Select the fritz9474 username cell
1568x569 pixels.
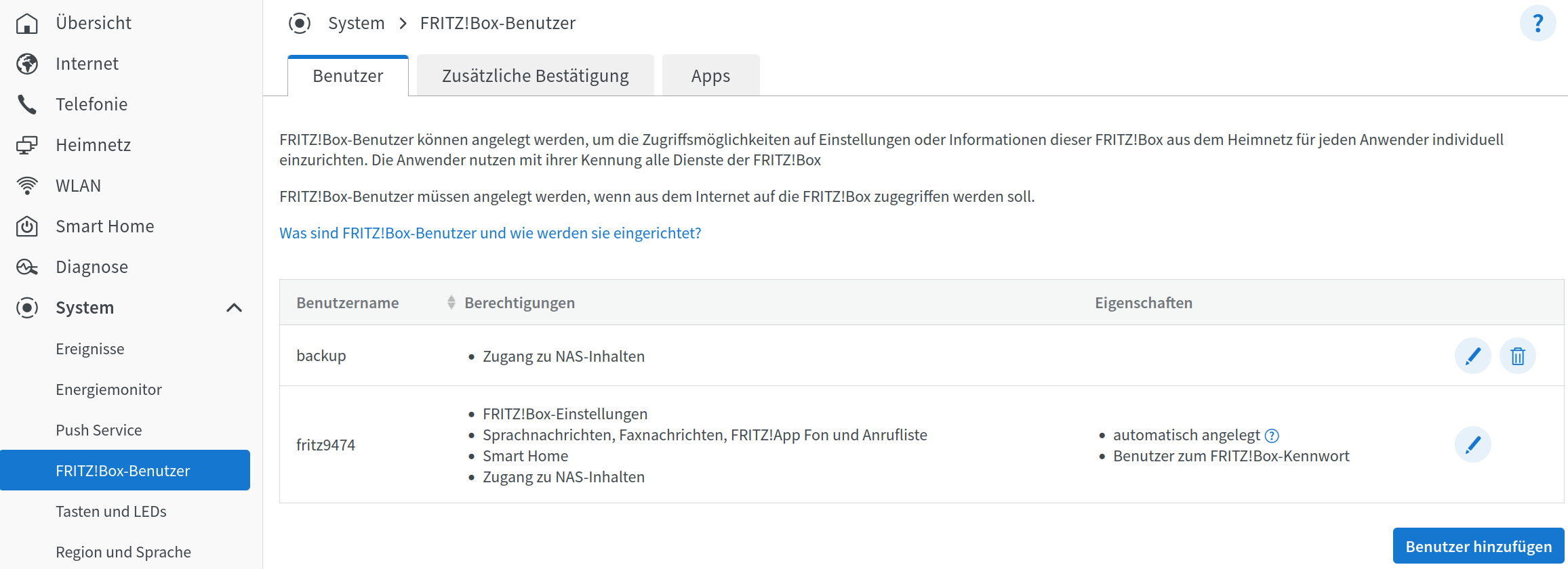(325, 445)
